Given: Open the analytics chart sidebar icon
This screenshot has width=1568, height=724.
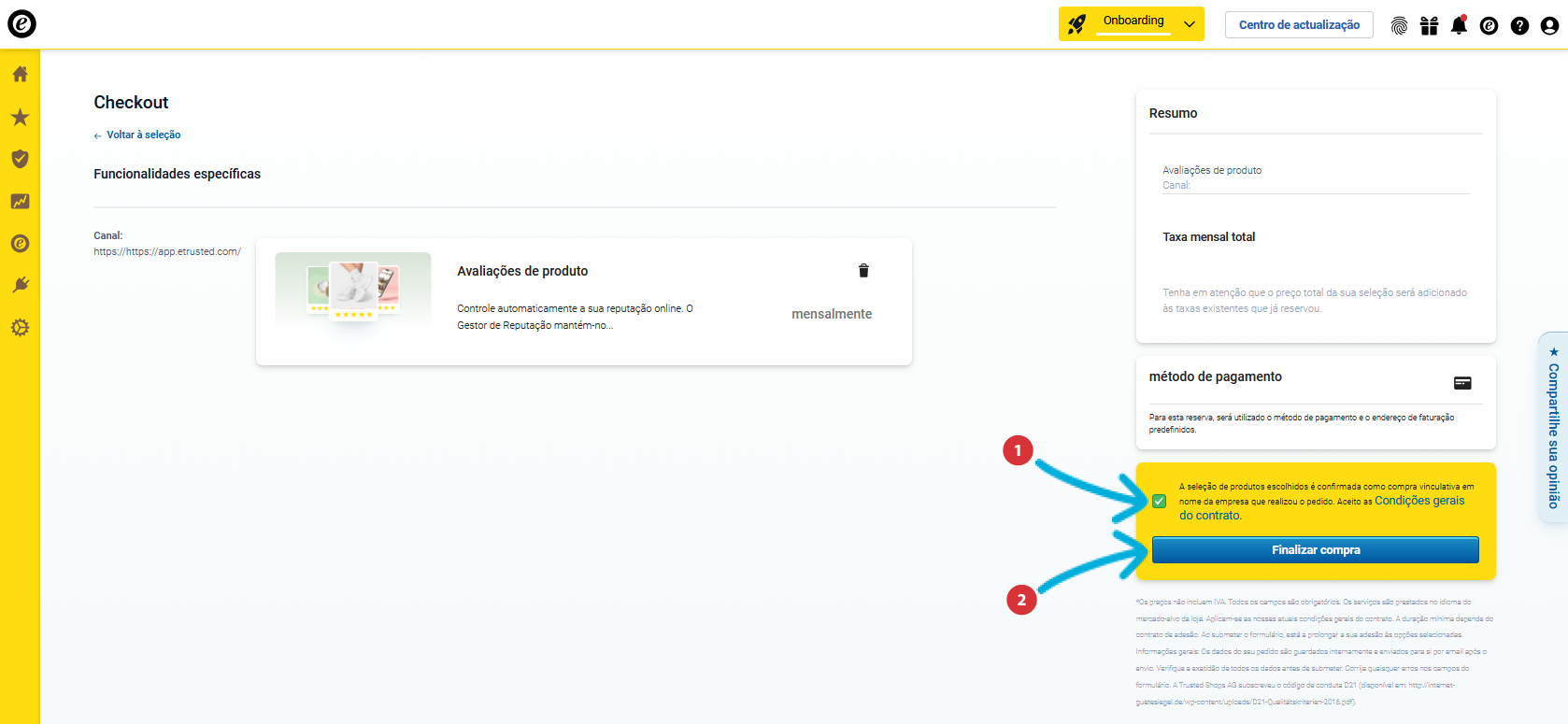Looking at the screenshot, I should pos(20,201).
